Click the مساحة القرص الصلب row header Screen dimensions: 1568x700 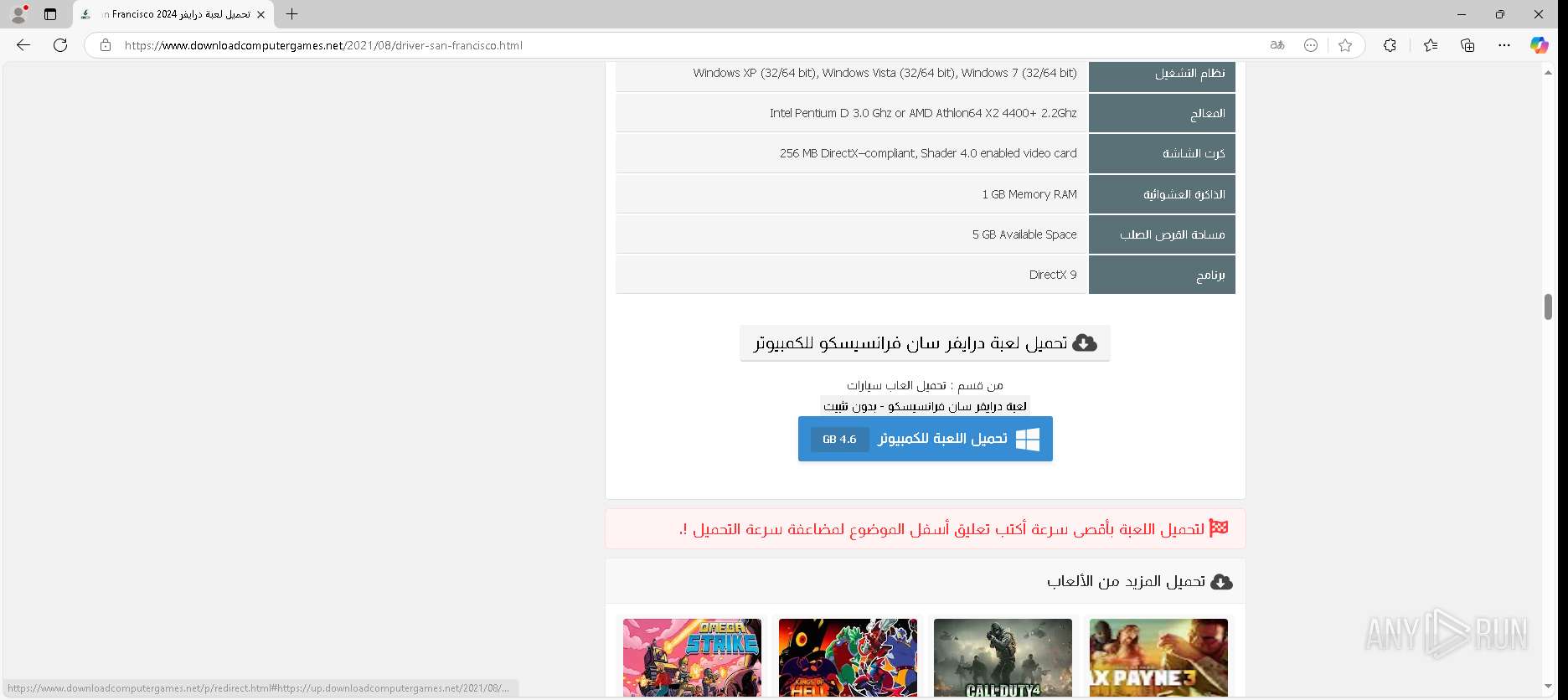1162,234
